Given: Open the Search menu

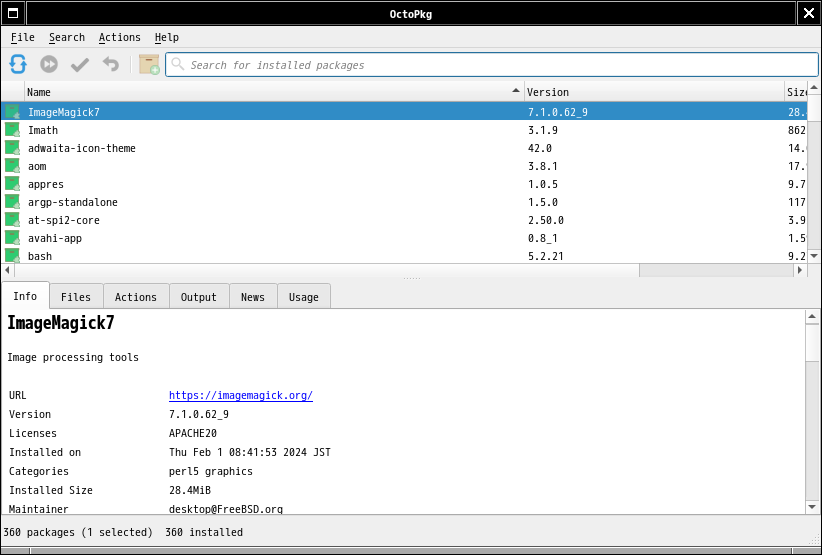Looking at the screenshot, I should tap(67, 37).
